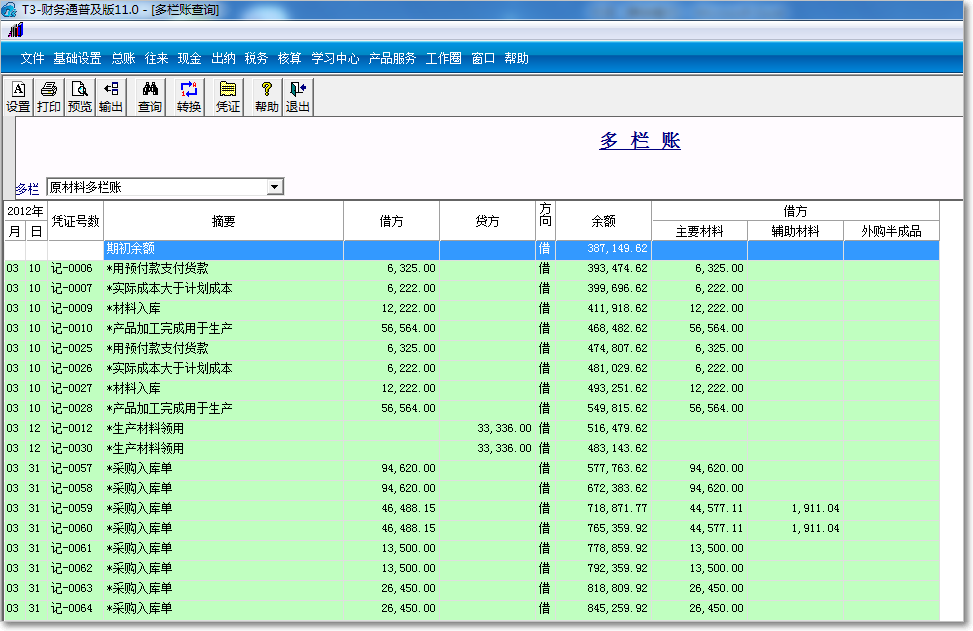The width and height of the screenshot is (973, 631).
Task: Open the 凭证 (Voucher) icon
Action: (x=228, y=96)
